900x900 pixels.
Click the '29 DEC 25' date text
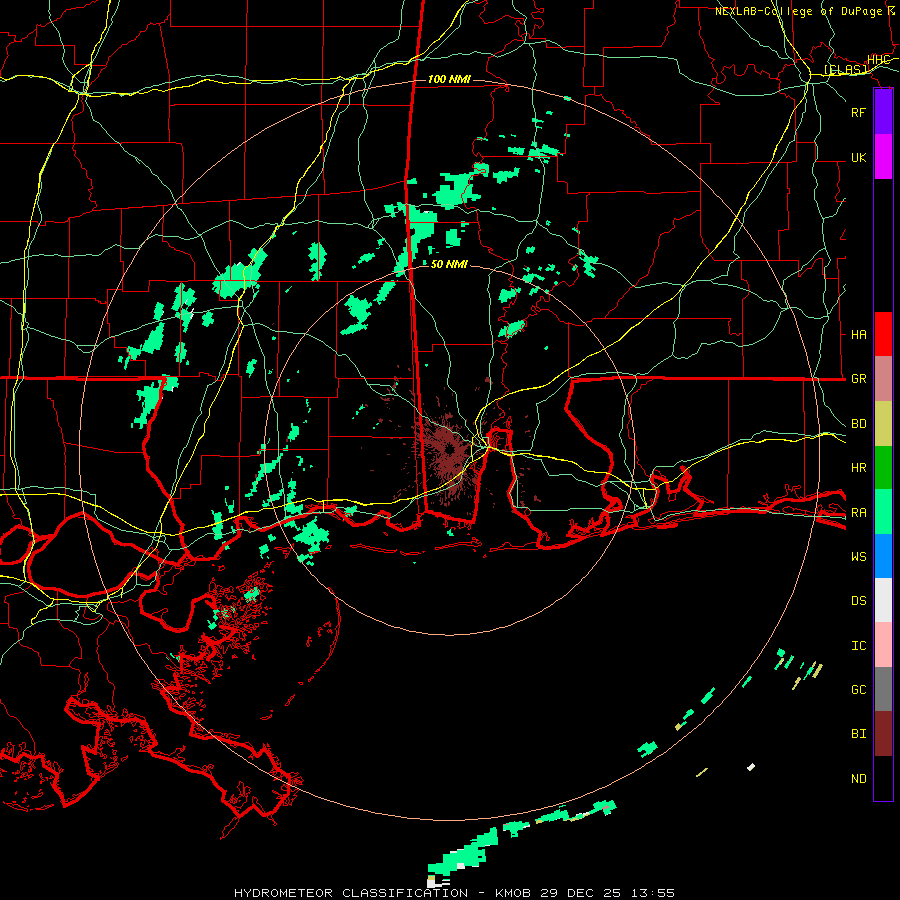581,893
